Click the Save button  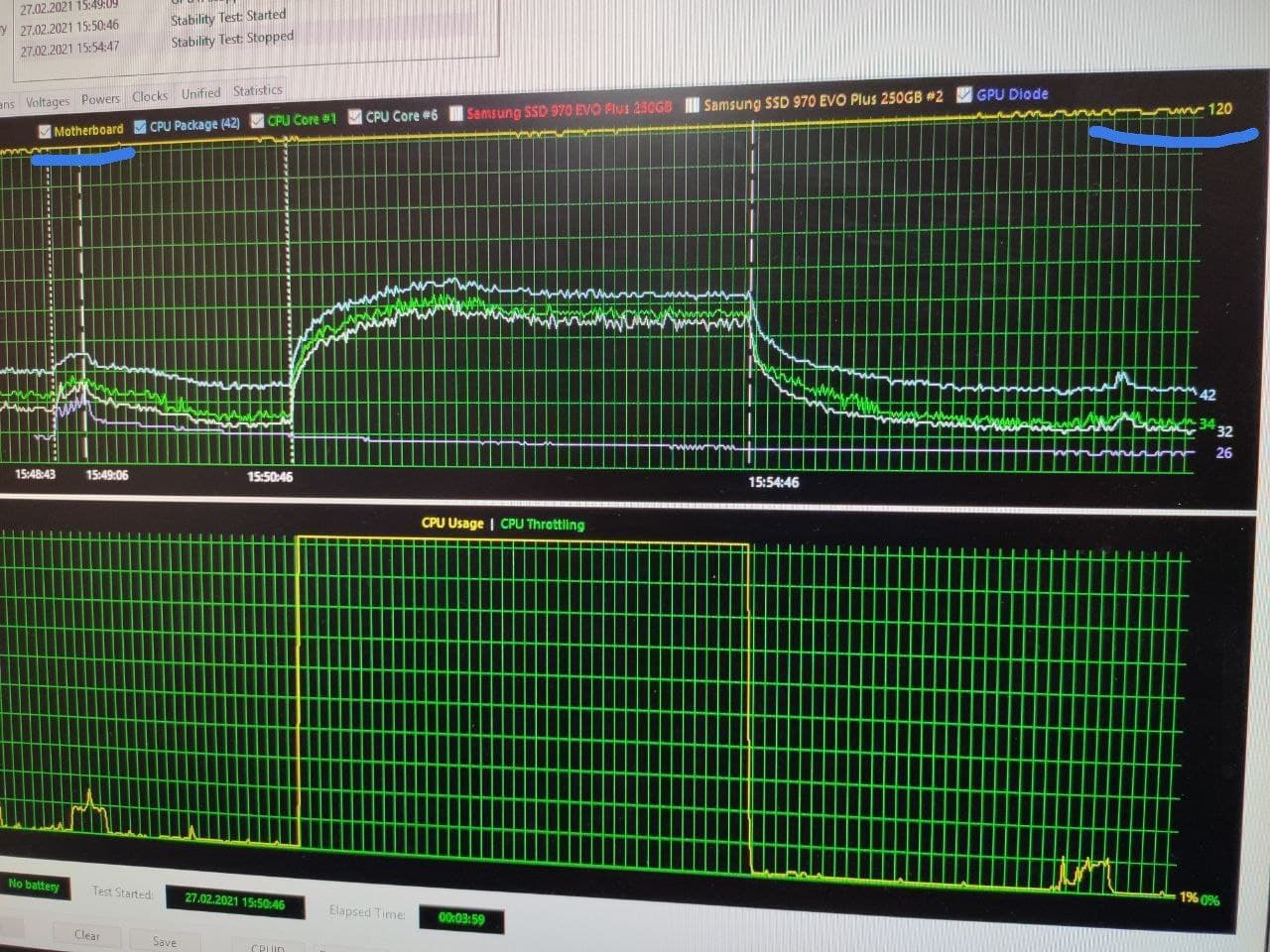coord(165,942)
